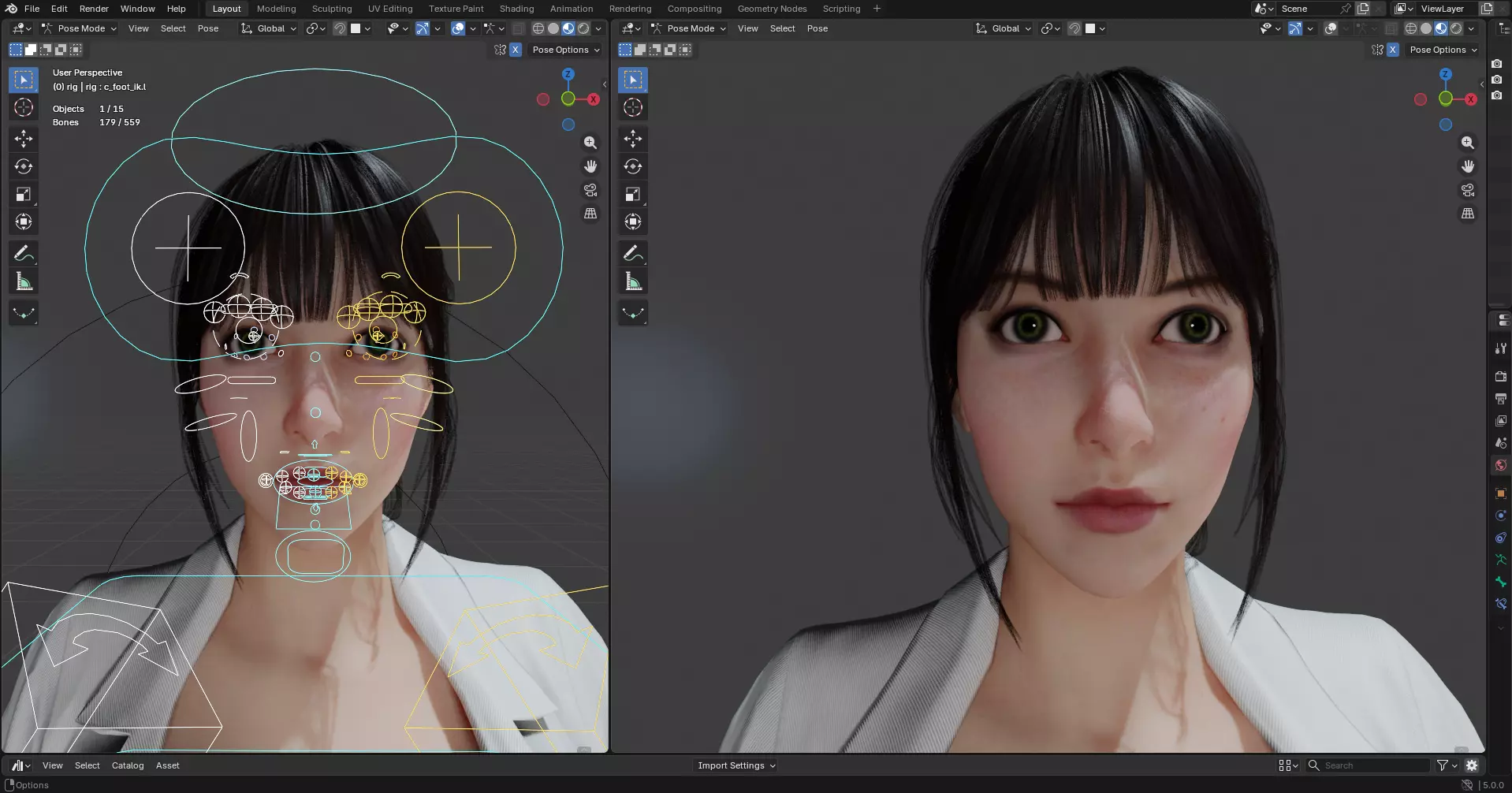Select the Scale tool in right viewport
This screenshot has width=1512, height=793.
pos(633,194)
